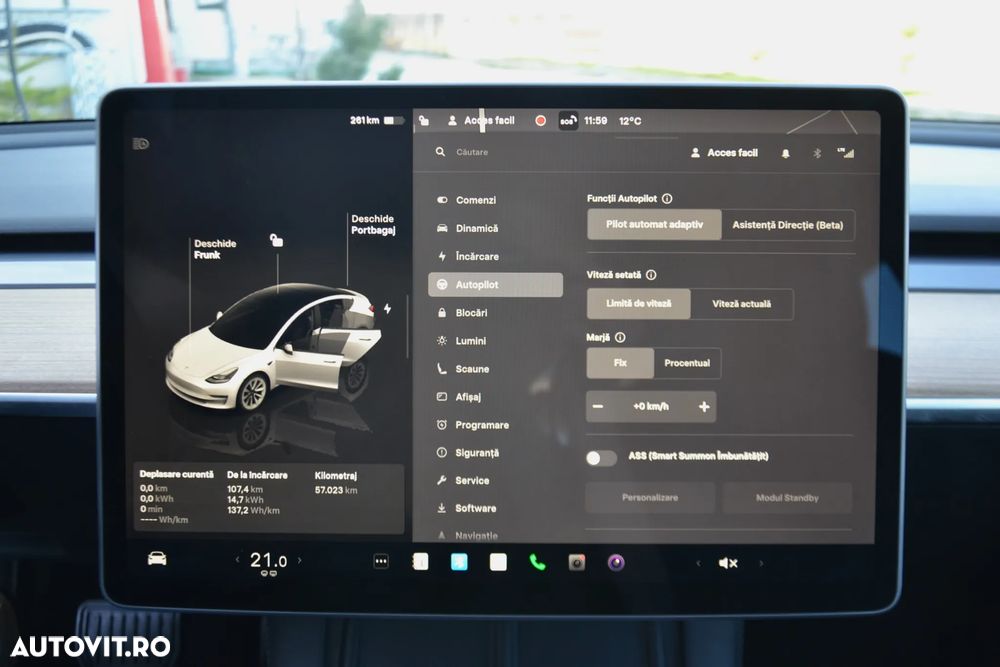This screenshot has height=667, width=1000.
Task: Tap Deschide Frunk
Action: (x=215, y=249)
